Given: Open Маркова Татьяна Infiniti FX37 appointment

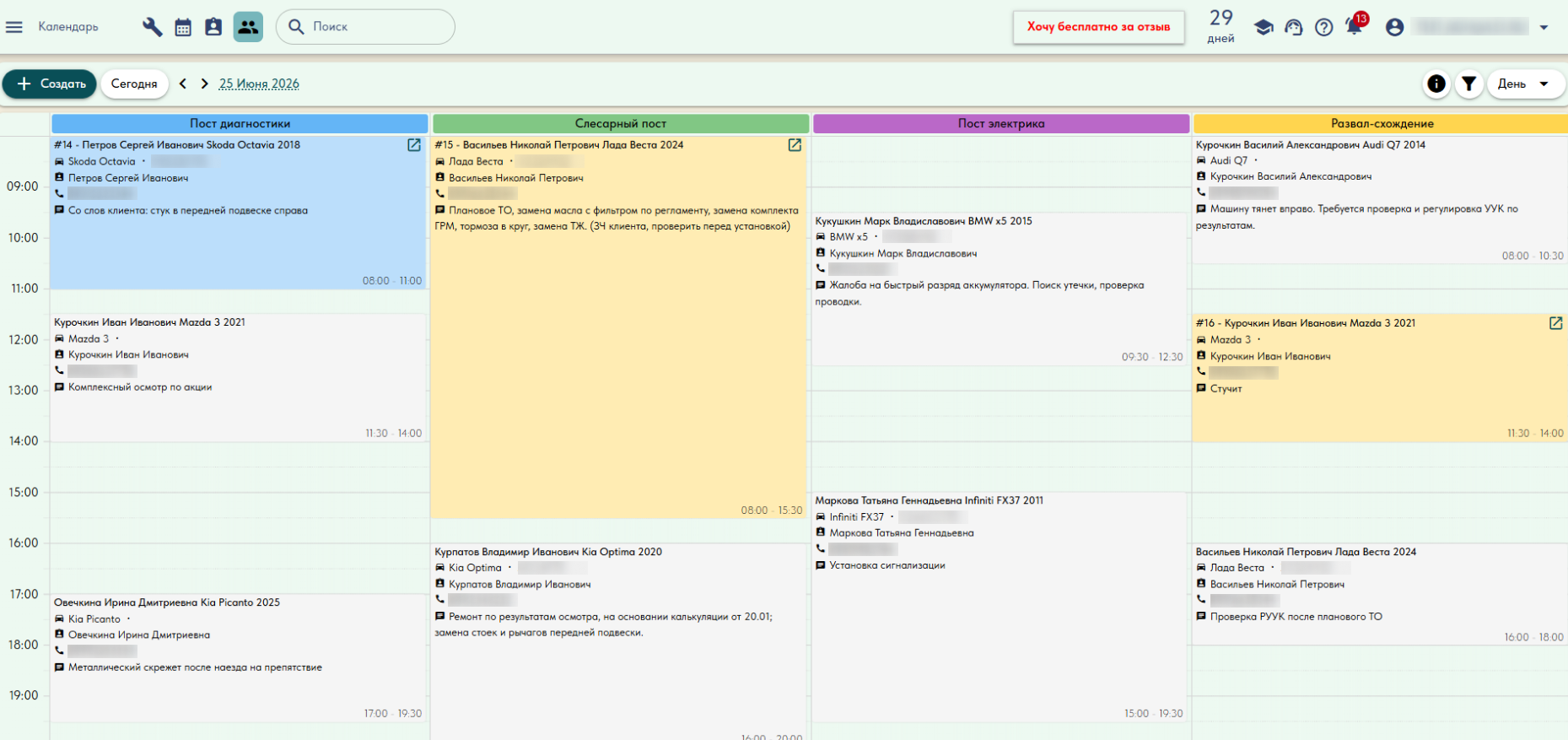Looking at the screenshot, I should click(x=1000, y=608).
